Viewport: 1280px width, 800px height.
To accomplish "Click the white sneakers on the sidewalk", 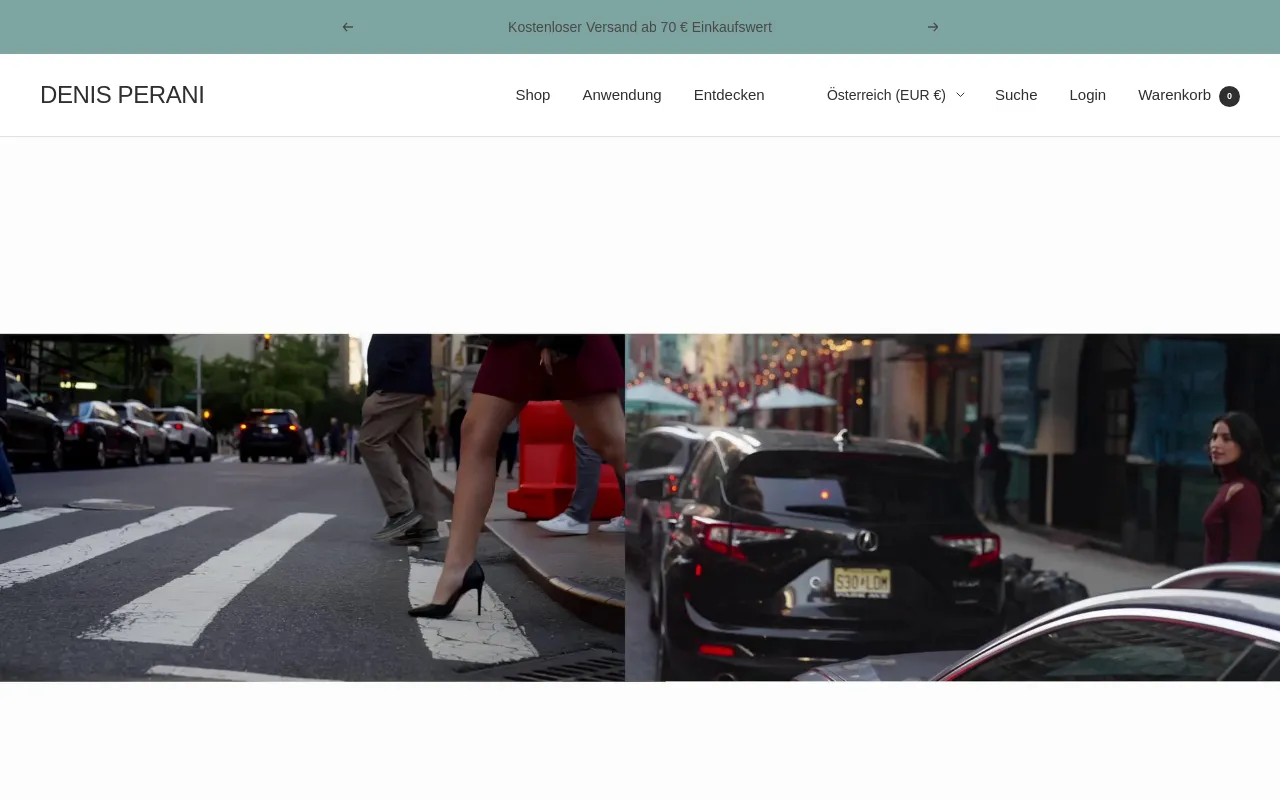I will tap(563, 523).
